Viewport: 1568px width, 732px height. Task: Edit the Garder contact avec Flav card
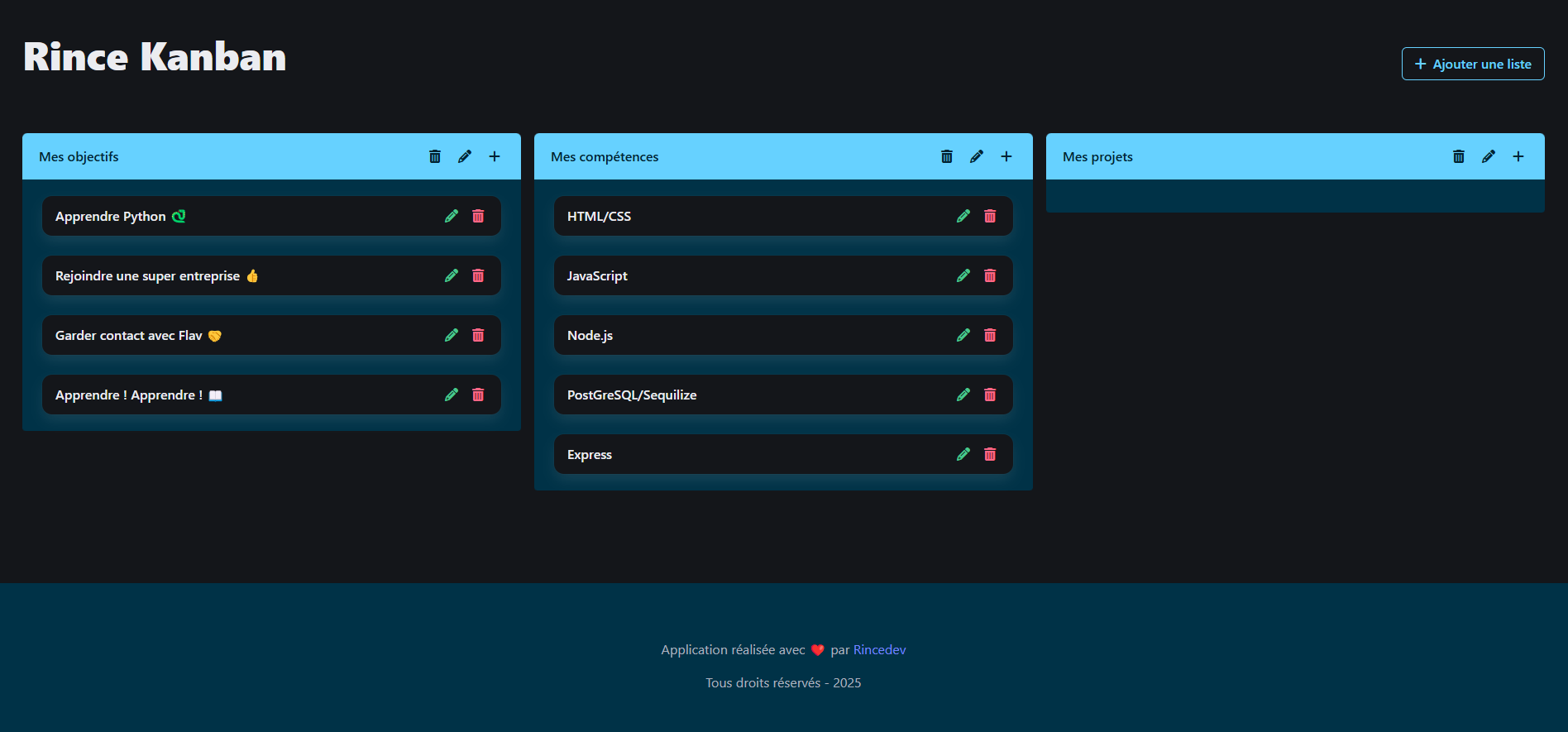coord(452,335)
